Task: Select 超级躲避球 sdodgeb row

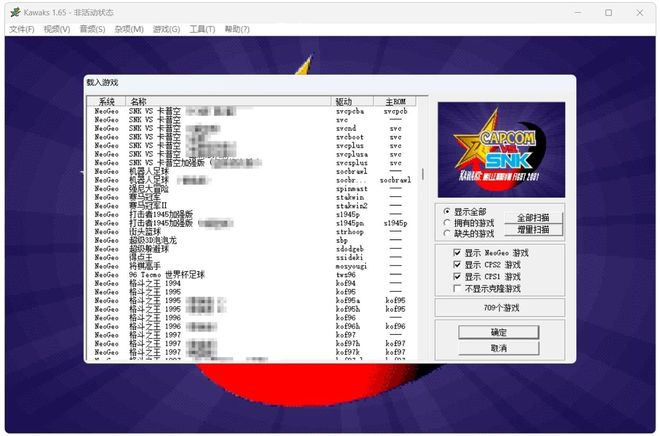Action: pos(251,249)
